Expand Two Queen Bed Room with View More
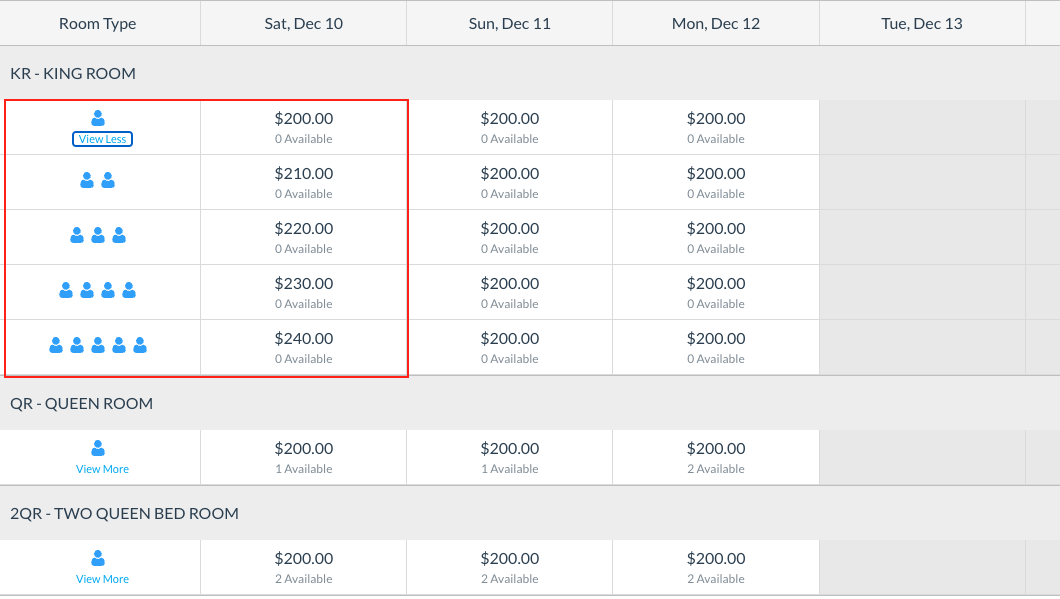This screenshot has height=599, width=1060. (x=102, y=579)
